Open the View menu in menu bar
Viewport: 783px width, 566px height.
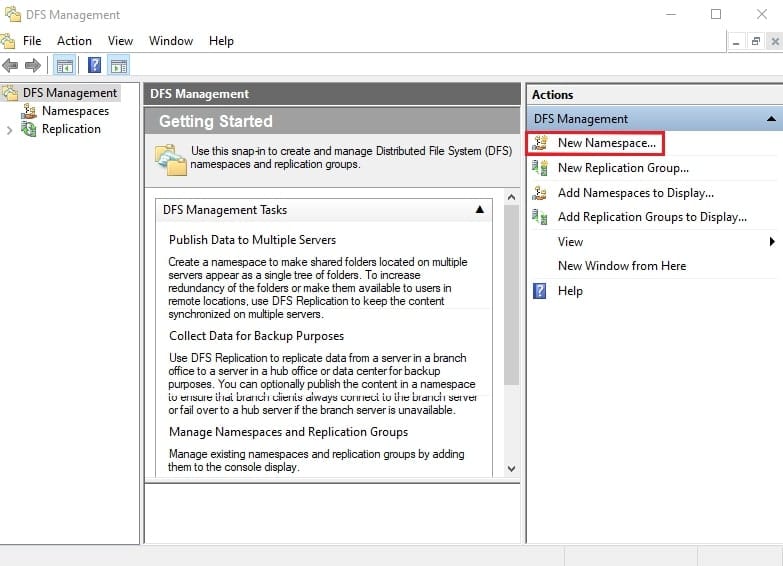coord(120,41)
